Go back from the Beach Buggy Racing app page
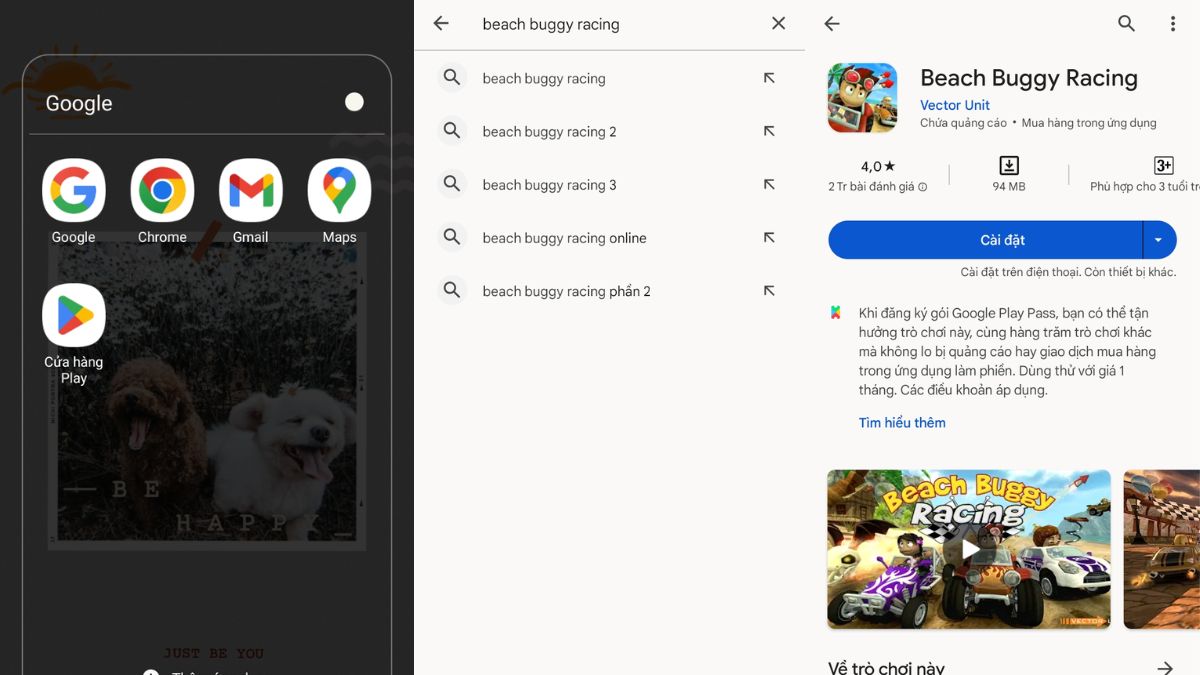The width and height of the screenshot is (1200, 675). (x=832, y=24)
